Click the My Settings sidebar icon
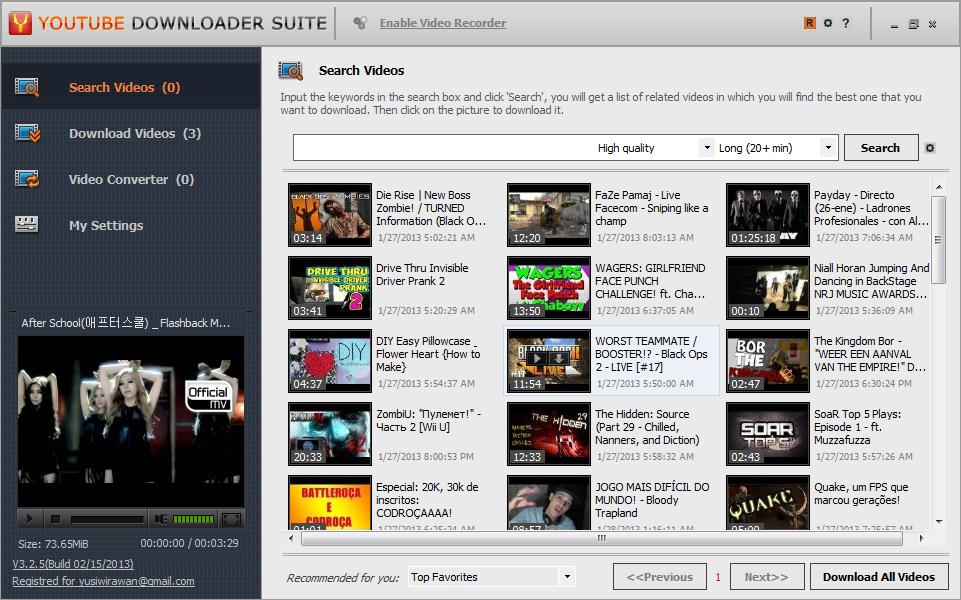Screen dimensions: 961x600 point(26,224)
